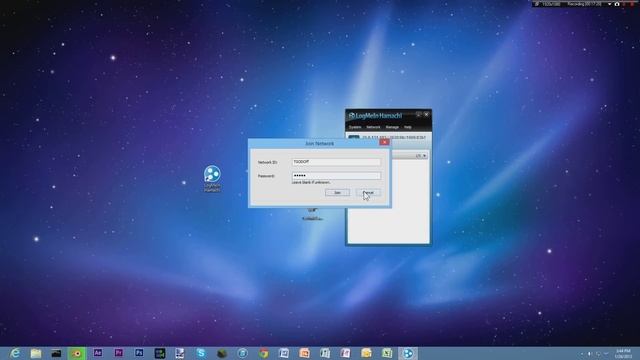Open the dark round-icon app on taskbar
The width and height of the screenshot is (640, 360).
point(222,353)
